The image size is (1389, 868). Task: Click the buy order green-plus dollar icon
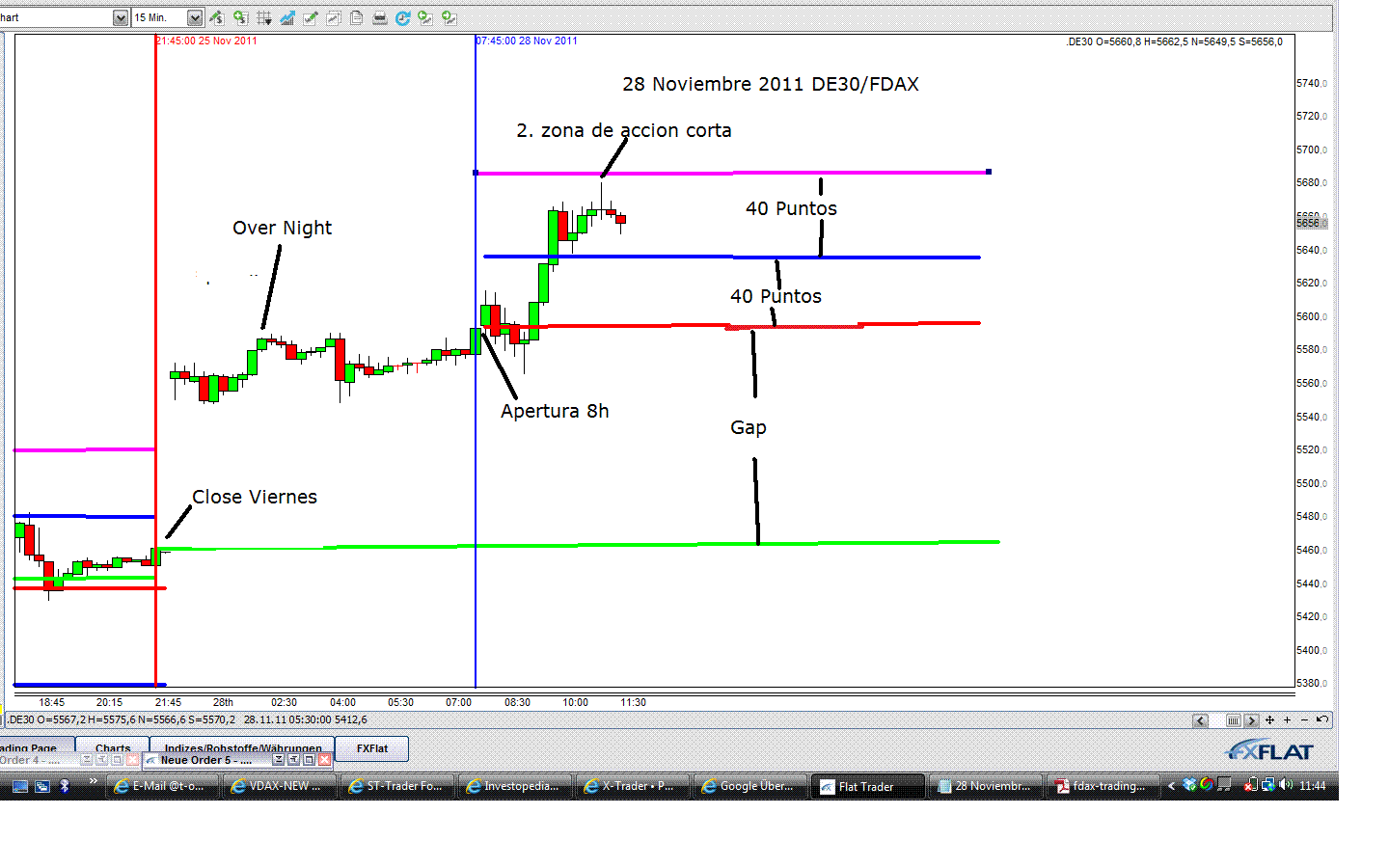pyautogui.click(x=240, y=17)
